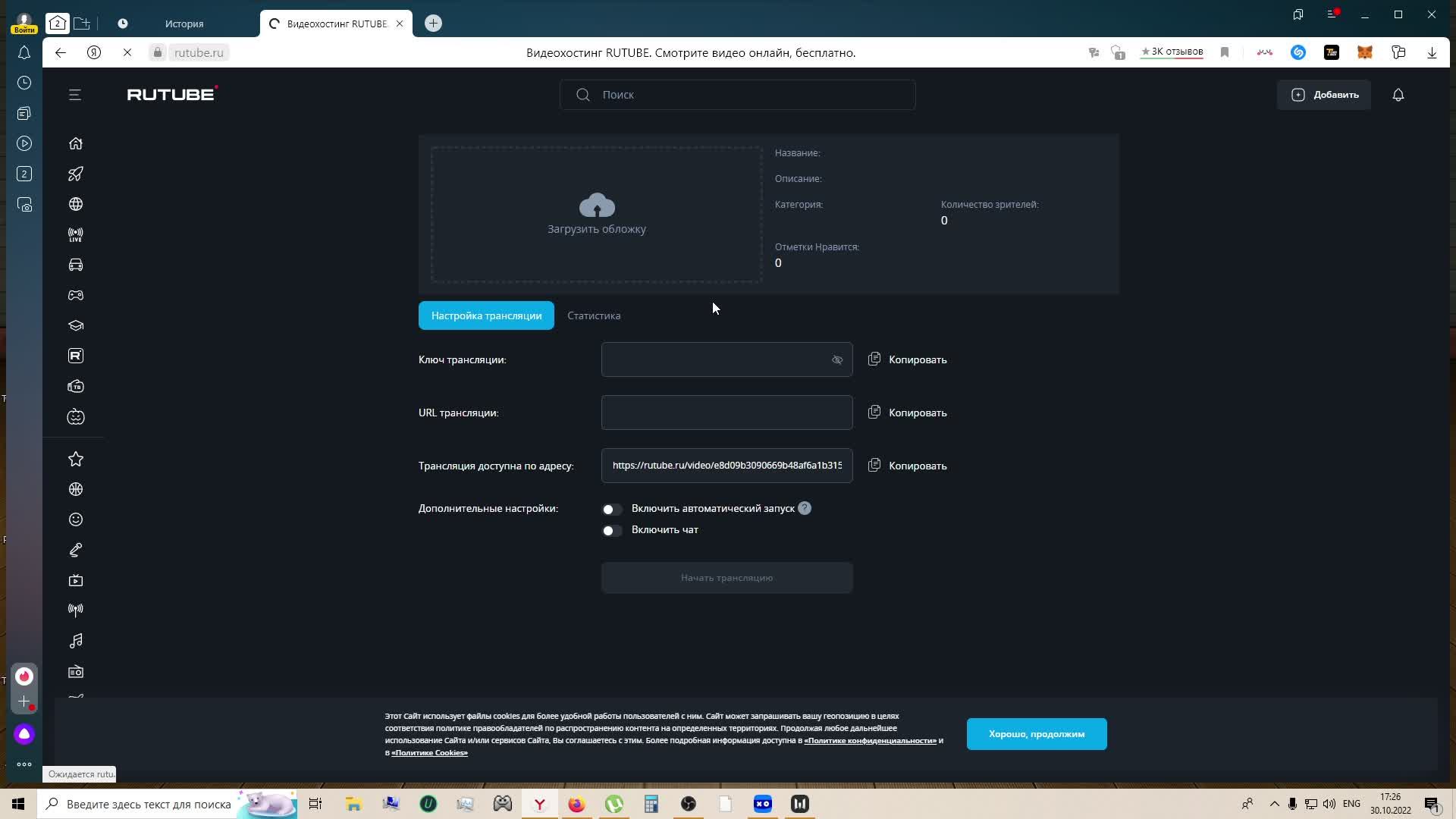Screen dimensions: 1456x819
Task: Click the Home icon in sidebar
Action: coord(76,143)
